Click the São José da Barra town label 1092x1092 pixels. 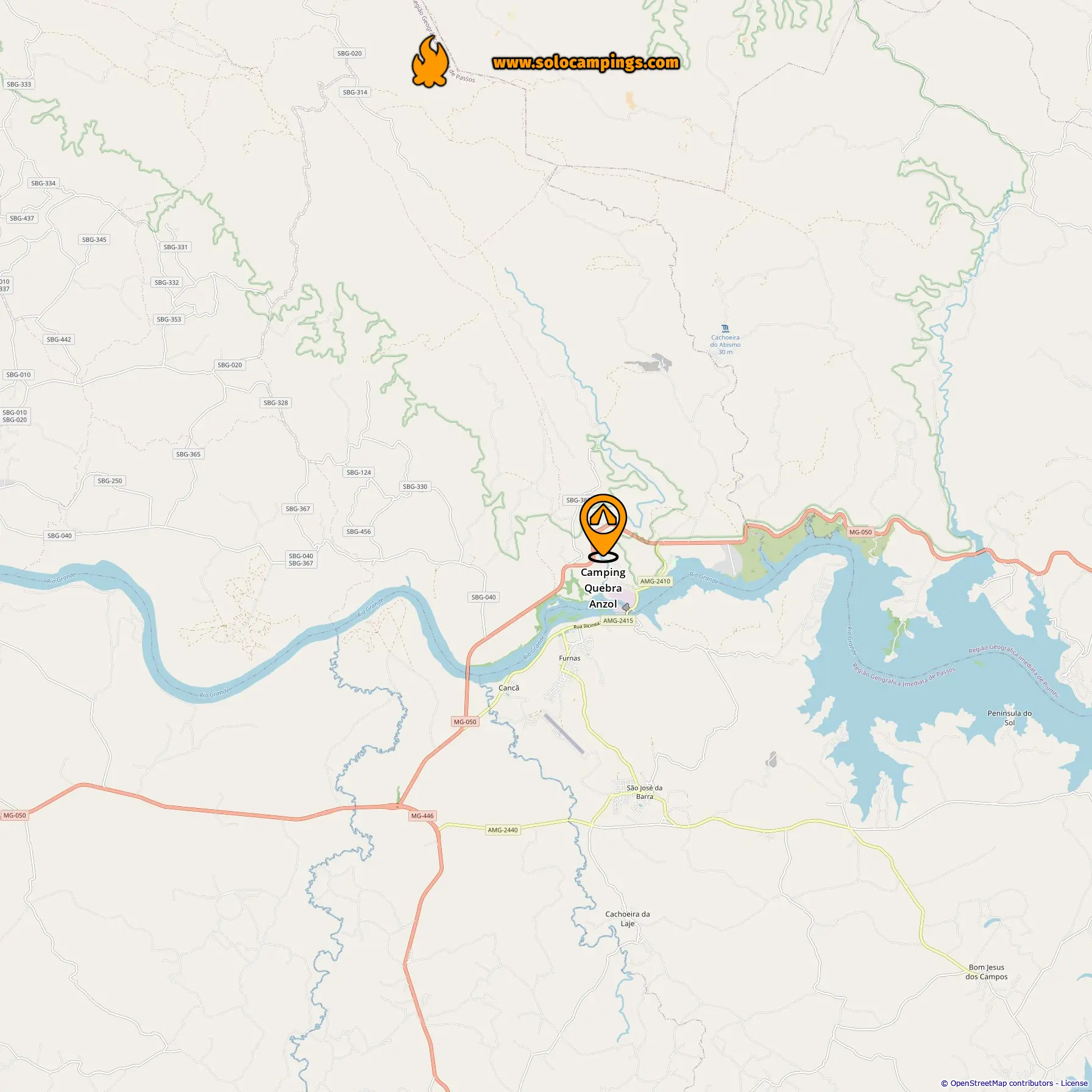pos(644,792)
